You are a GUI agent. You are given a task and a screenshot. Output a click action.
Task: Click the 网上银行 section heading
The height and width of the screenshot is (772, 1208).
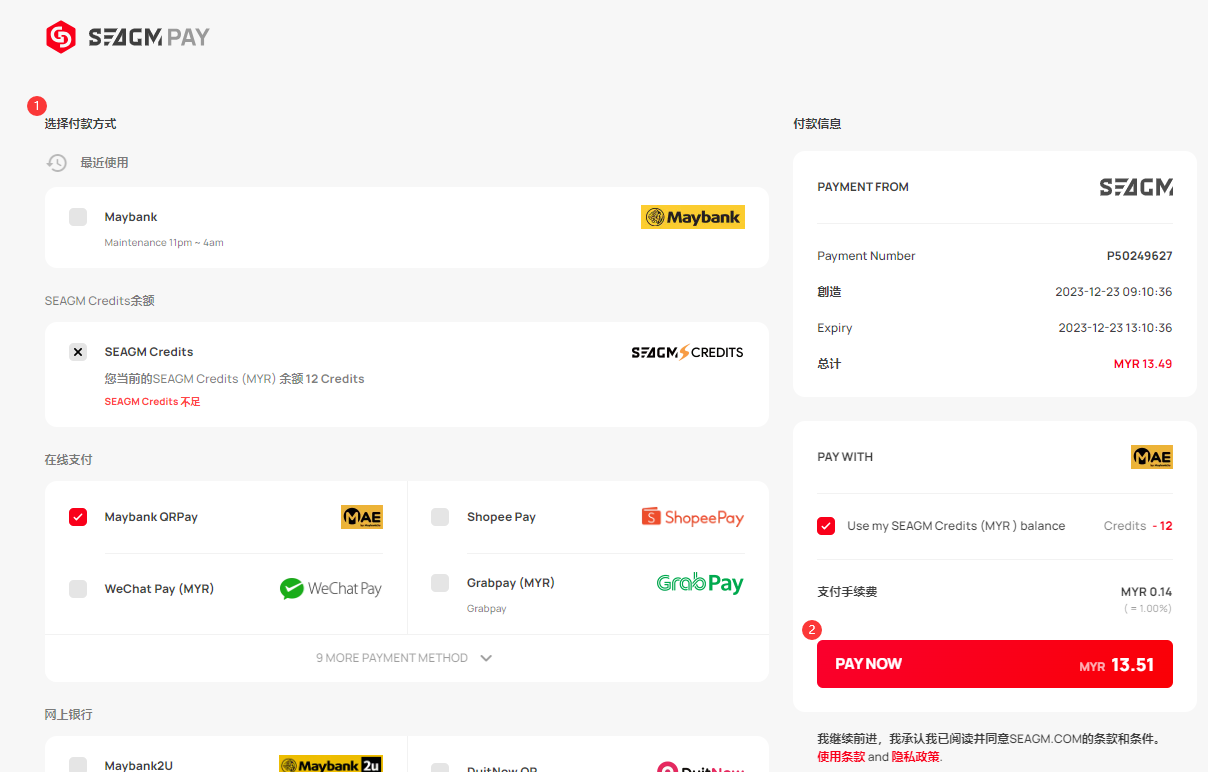69,715
